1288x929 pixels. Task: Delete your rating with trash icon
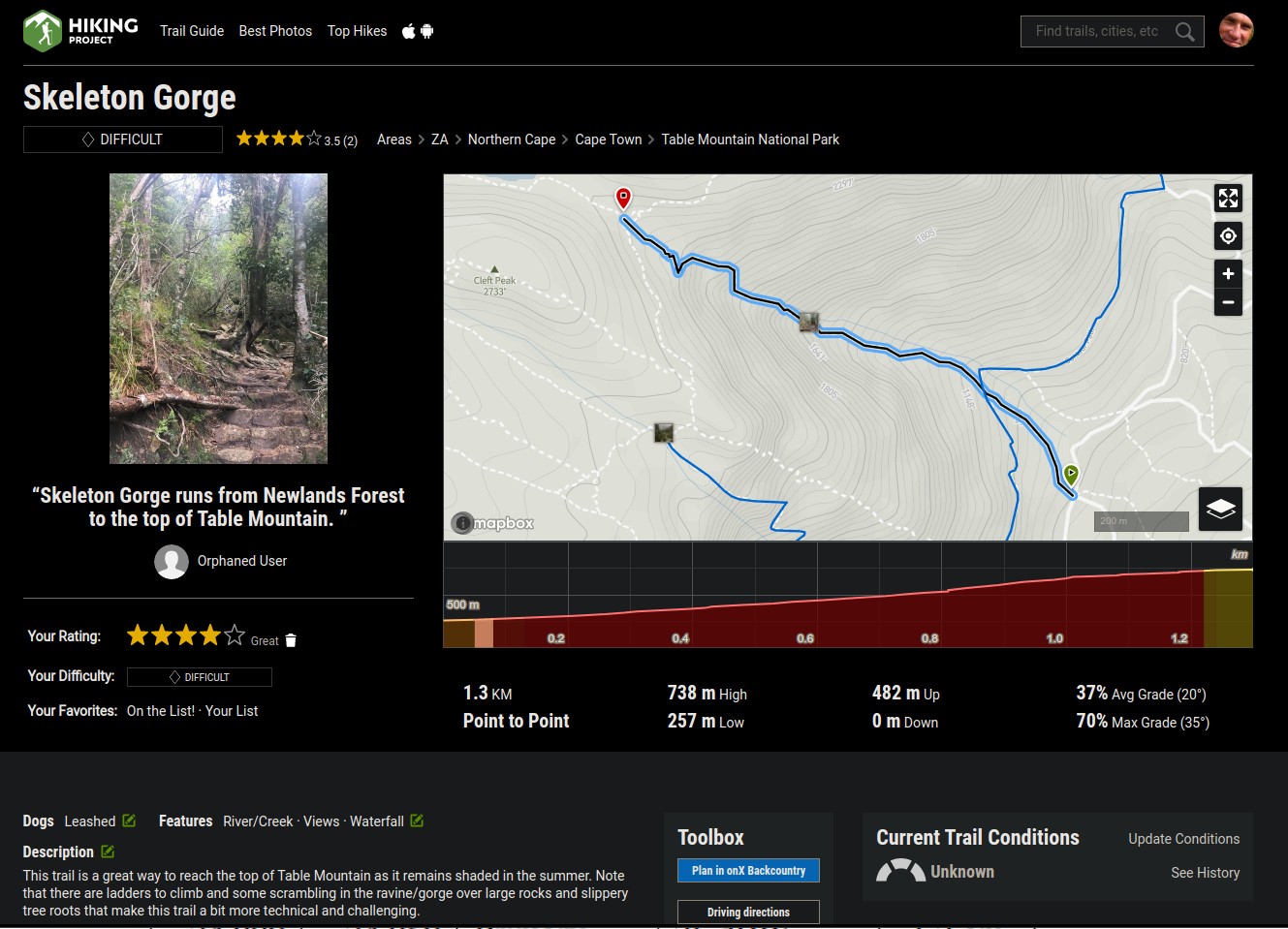(291, 640)
